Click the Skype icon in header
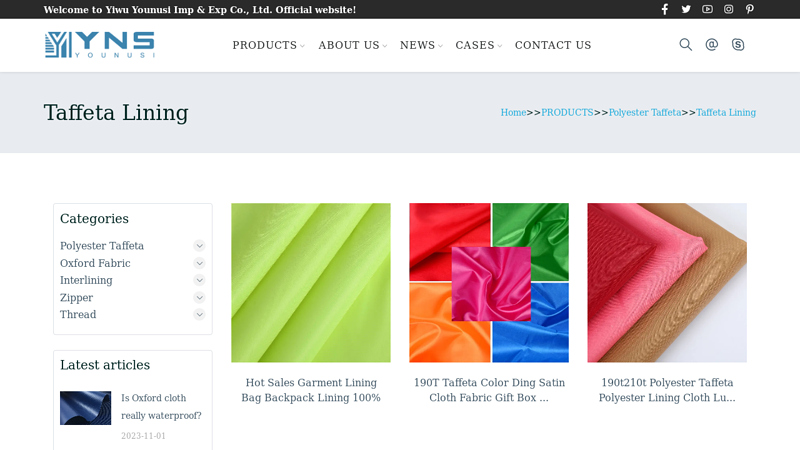The image size is (800, 450). [x=738, y=45]
